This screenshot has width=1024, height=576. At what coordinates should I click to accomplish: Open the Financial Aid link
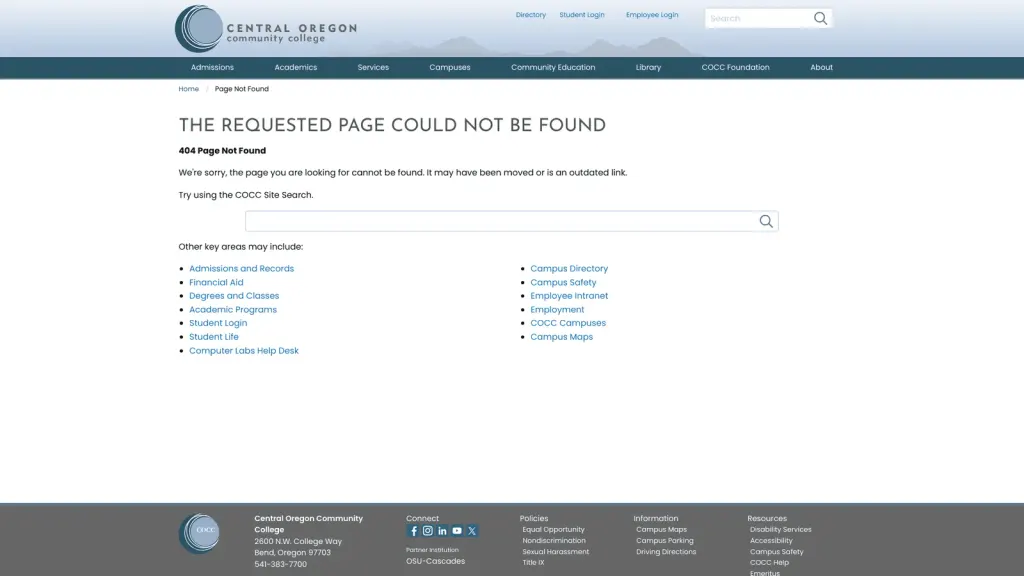pos(216,282)
